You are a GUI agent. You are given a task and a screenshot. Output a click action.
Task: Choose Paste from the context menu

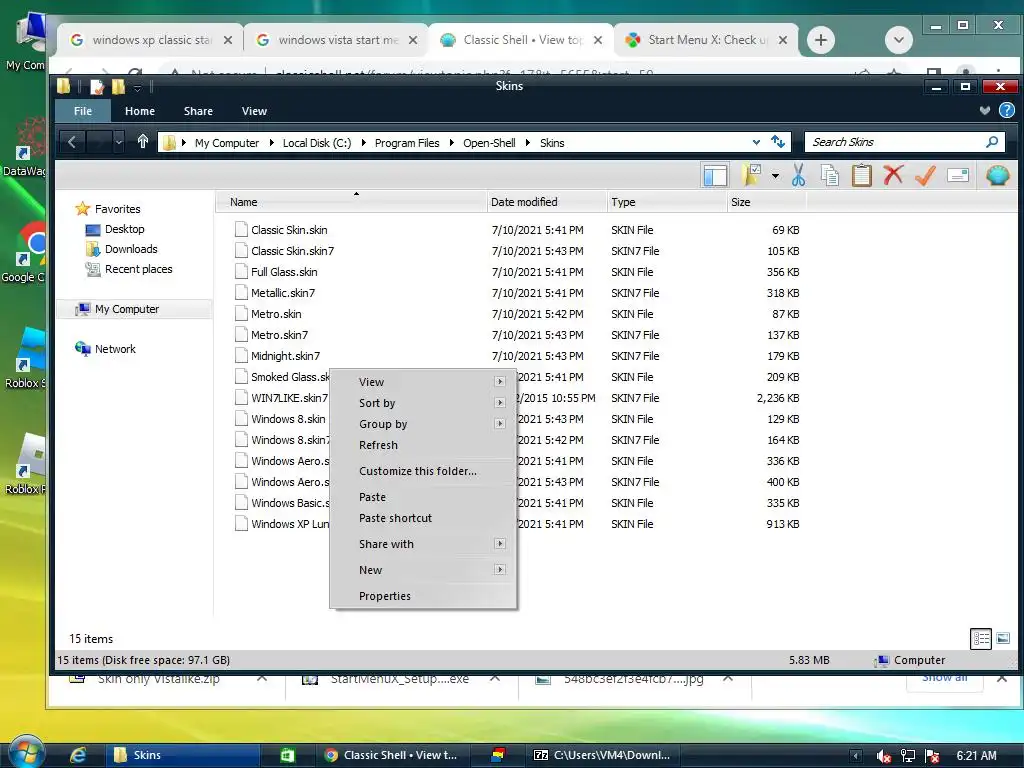click(423, 497)
